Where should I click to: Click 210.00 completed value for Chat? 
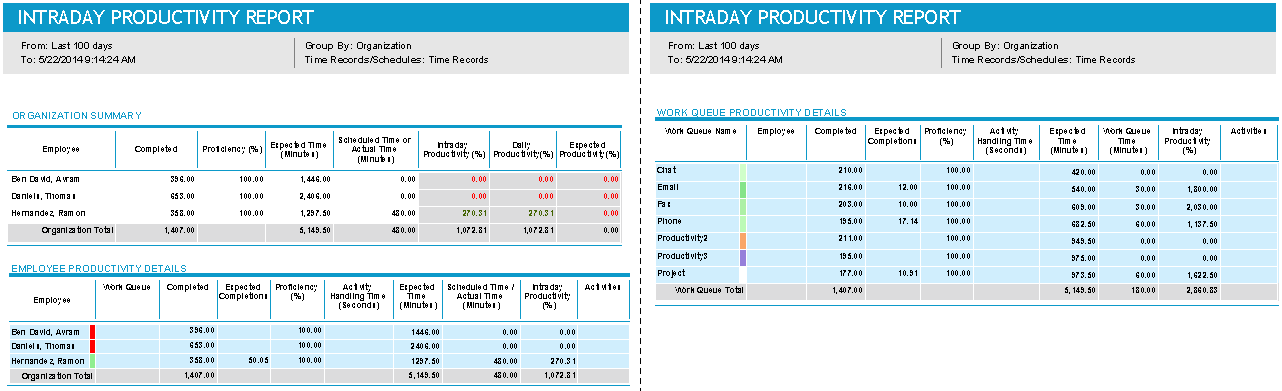coord(850,171)
